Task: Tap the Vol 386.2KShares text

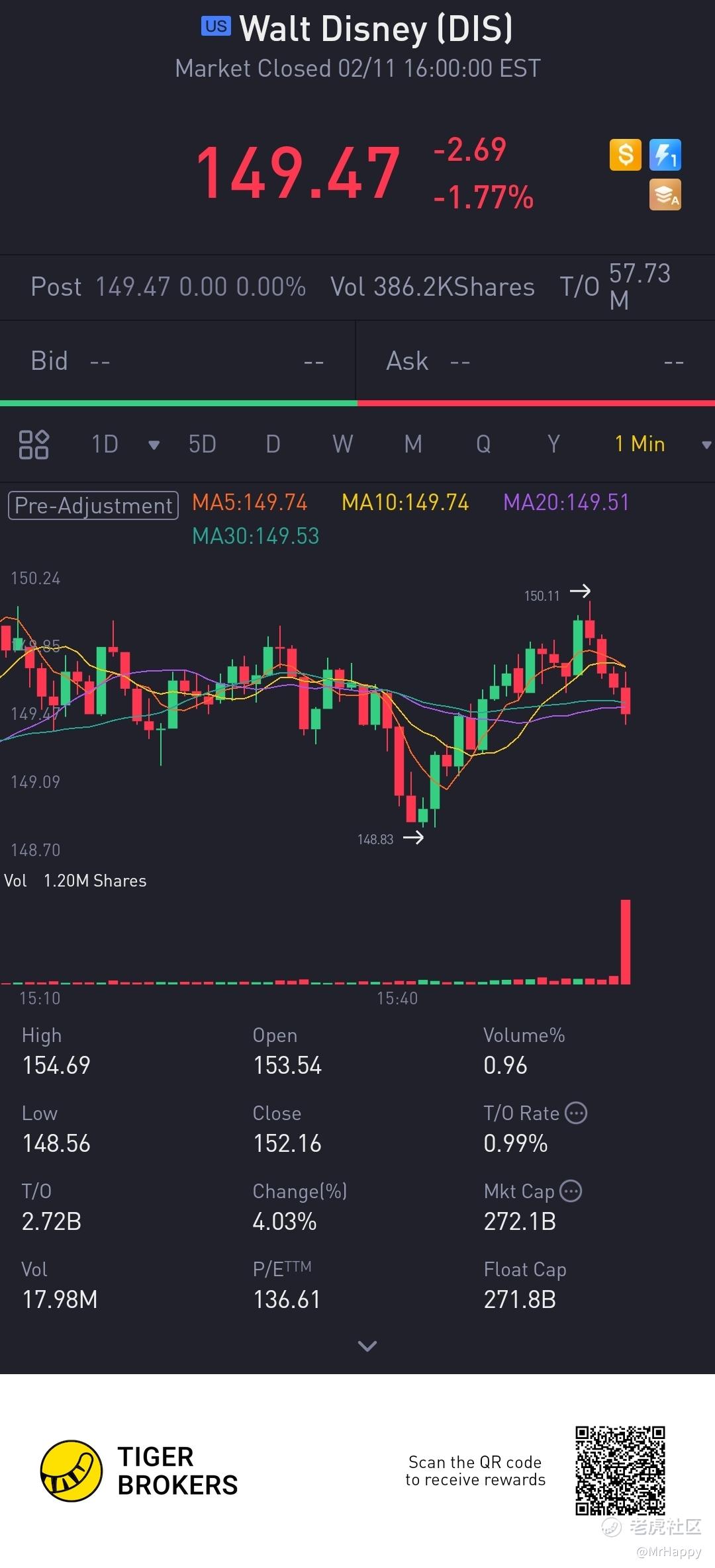Action: (432, 287)
